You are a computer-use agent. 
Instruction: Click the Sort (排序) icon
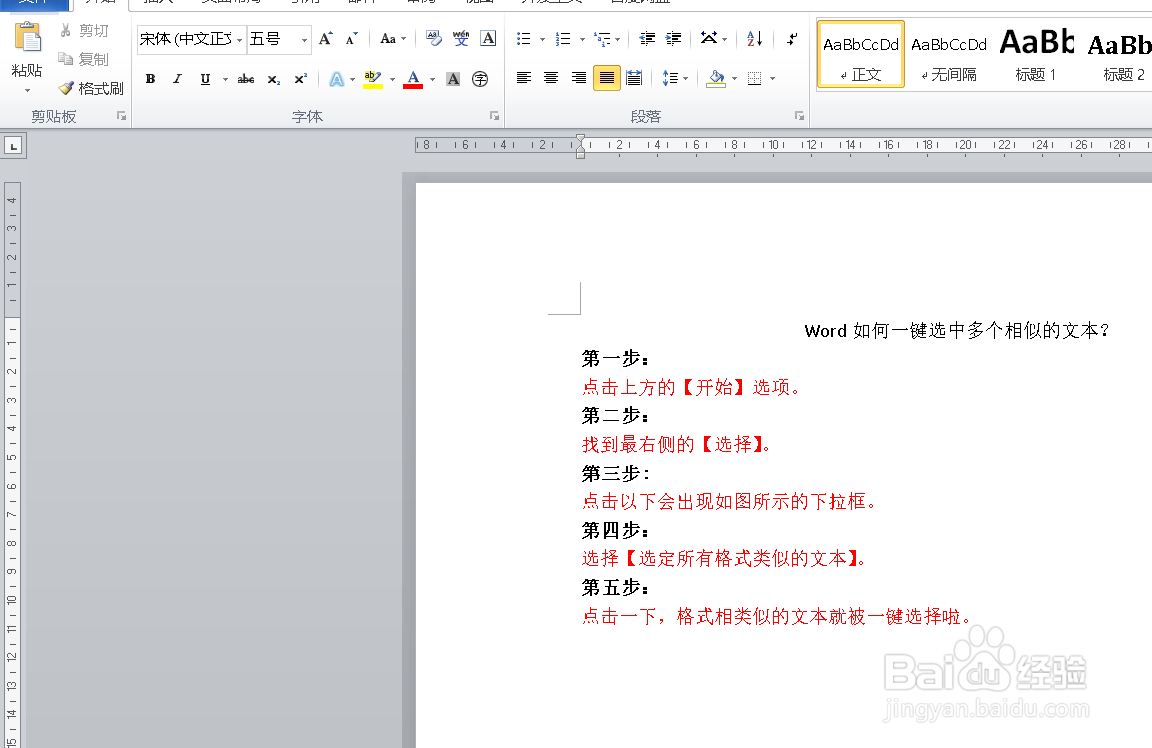pyautogui.click(x=753, y=38)
